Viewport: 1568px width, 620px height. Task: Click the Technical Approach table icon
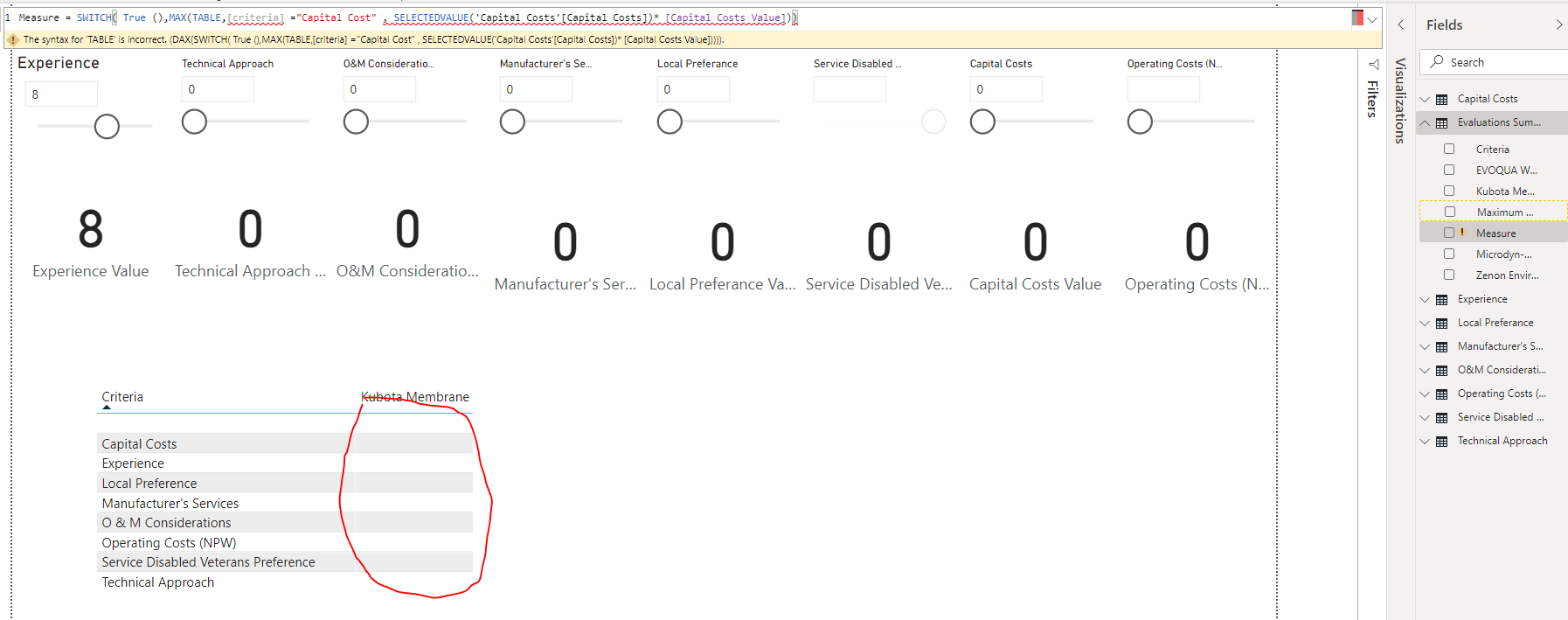(x=1442, y=442)
